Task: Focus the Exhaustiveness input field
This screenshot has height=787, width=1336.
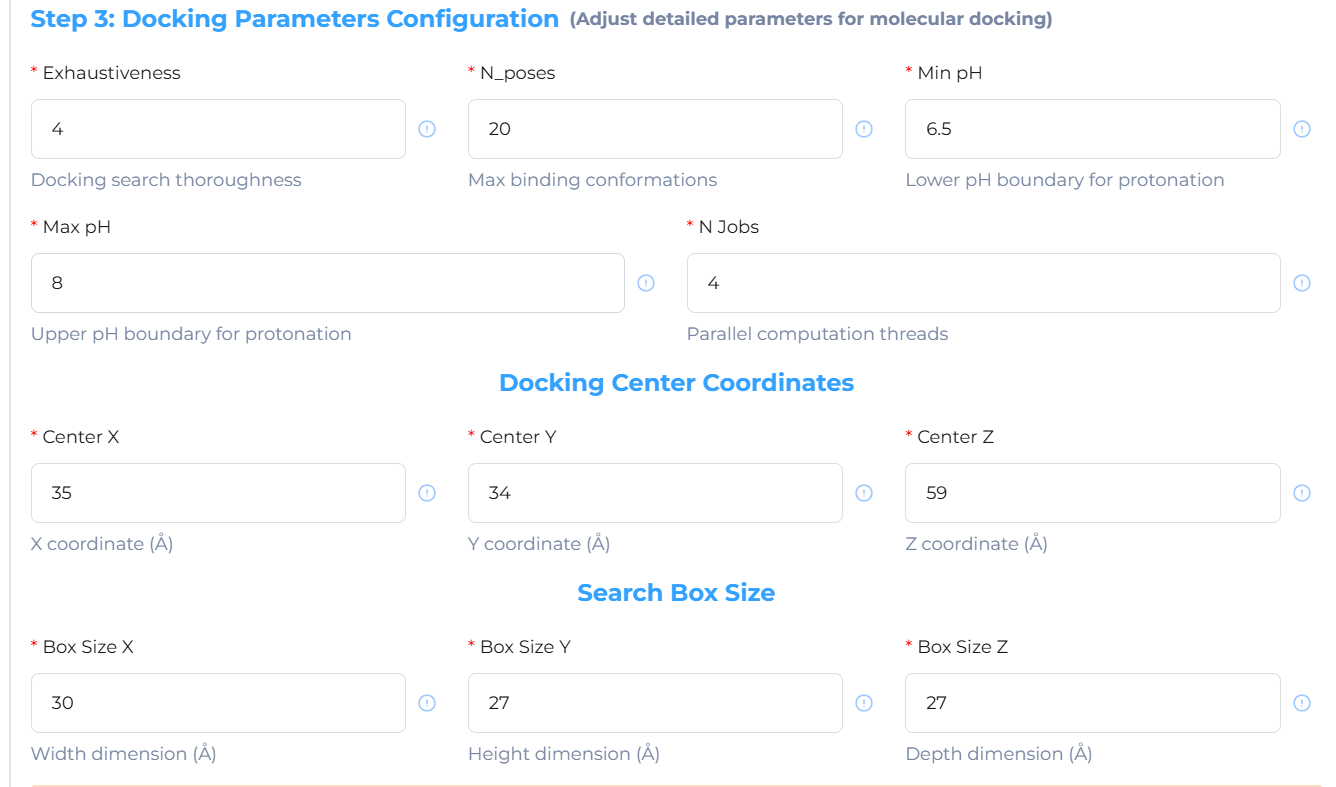Action: tap(218, 129)
